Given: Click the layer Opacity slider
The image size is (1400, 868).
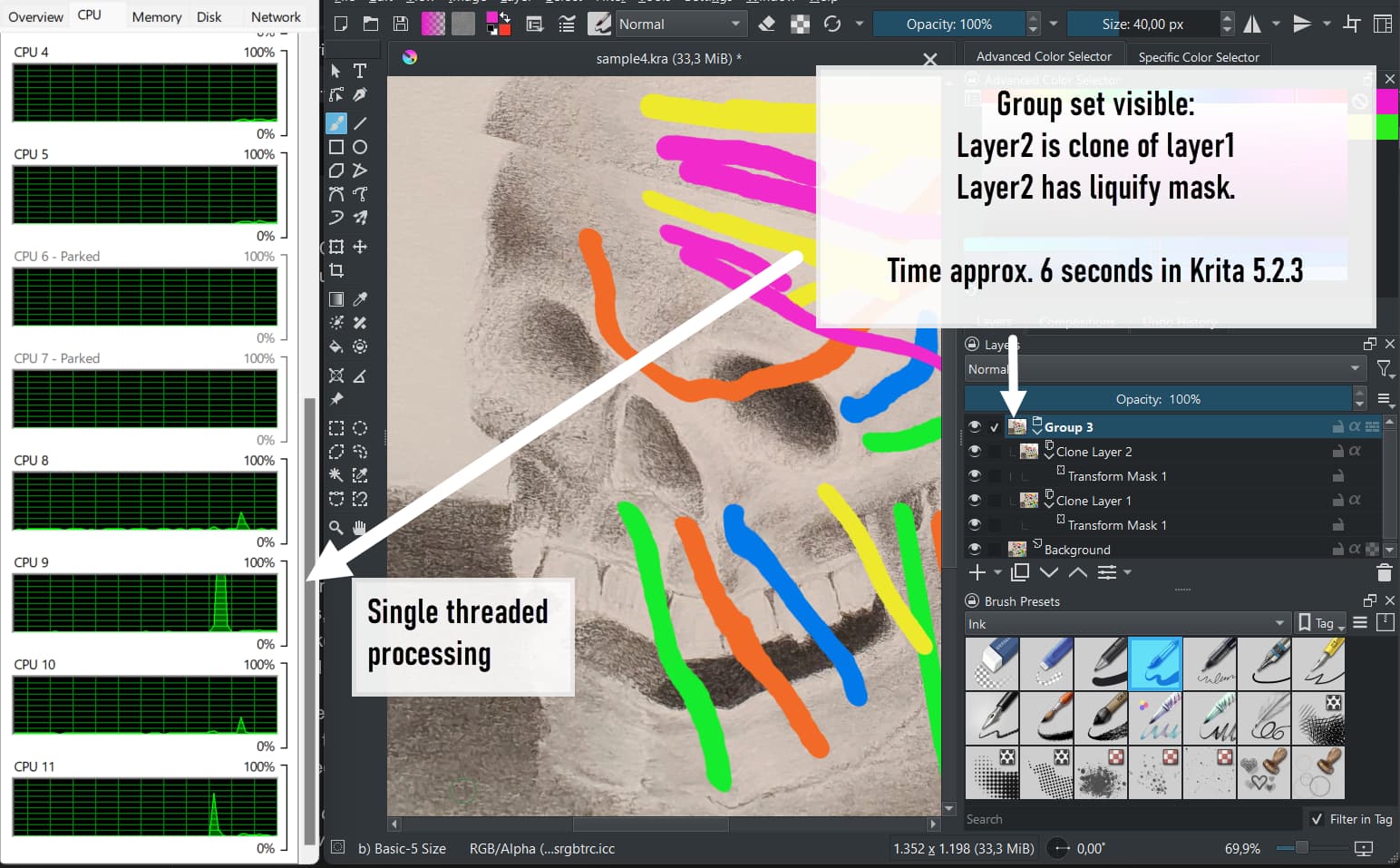Looking at the screenshot, I should [1157, 399].
